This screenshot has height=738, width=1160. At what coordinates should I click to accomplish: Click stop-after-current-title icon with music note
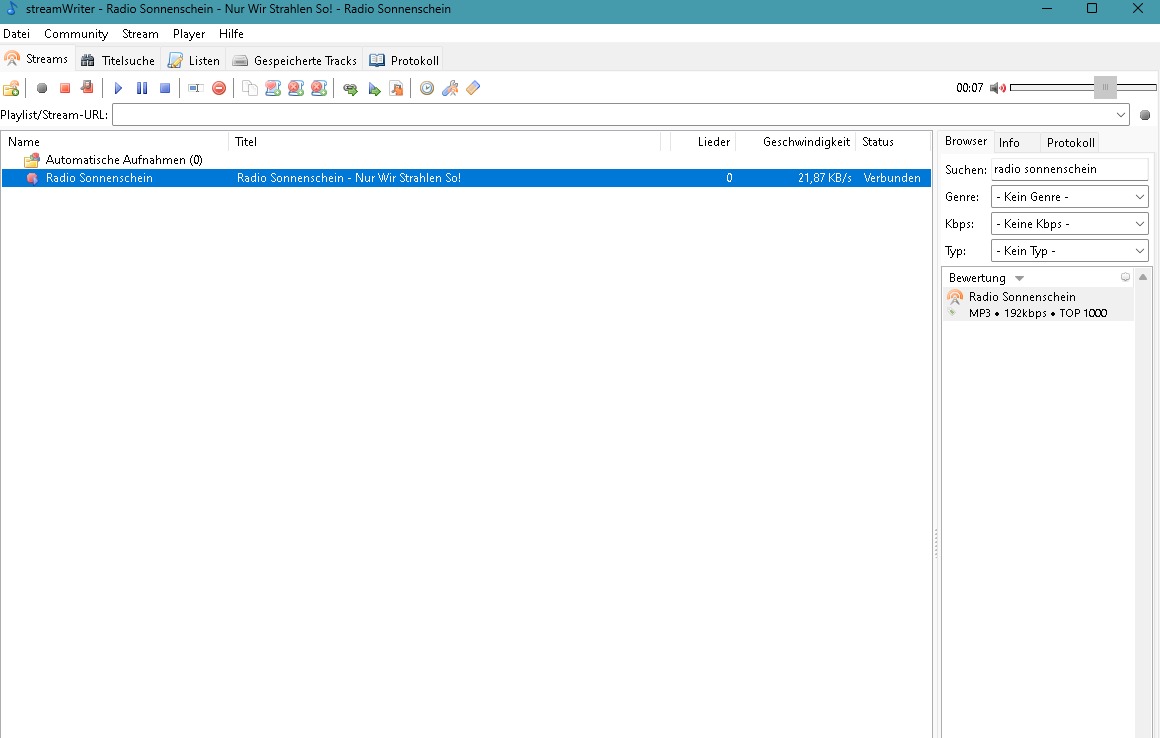tap(87, 88)
